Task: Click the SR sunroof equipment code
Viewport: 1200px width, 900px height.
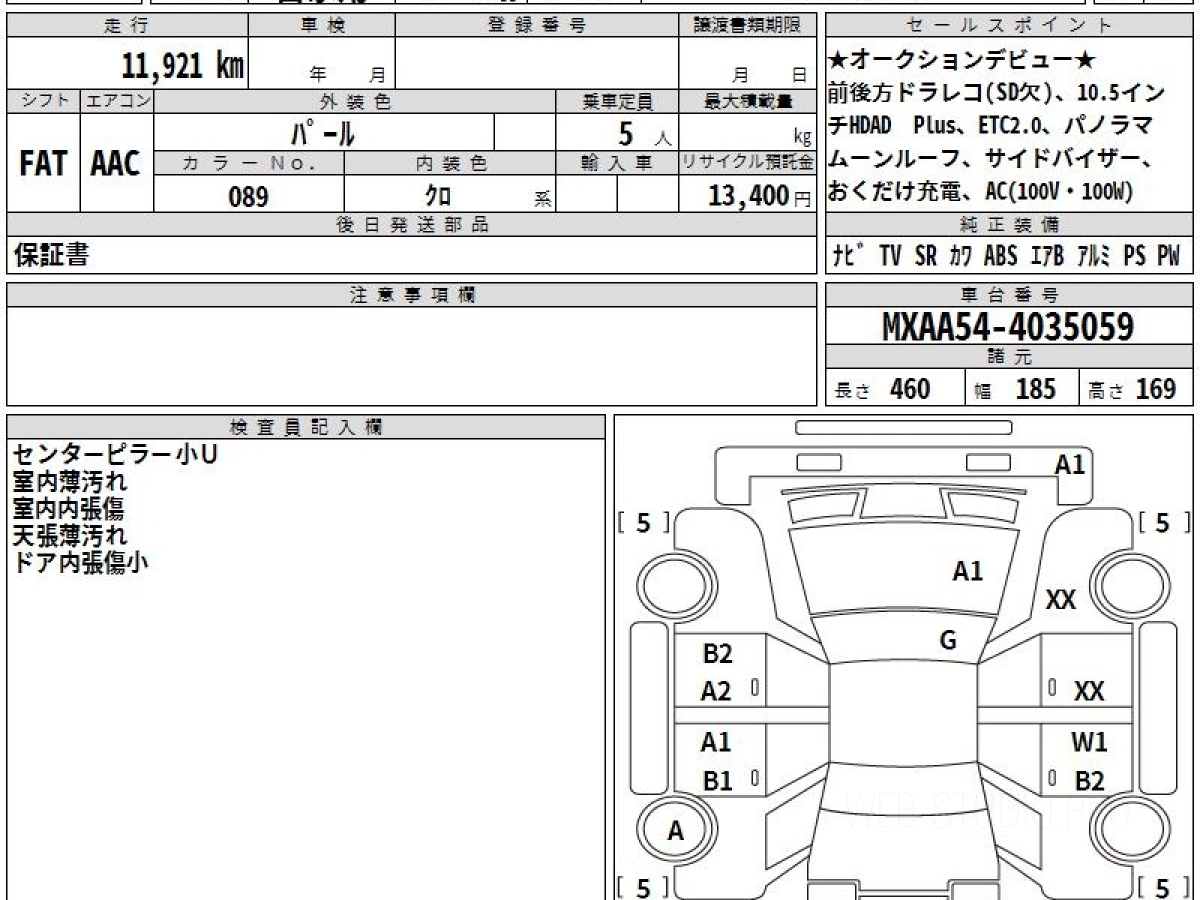Action: coord(926,256)
